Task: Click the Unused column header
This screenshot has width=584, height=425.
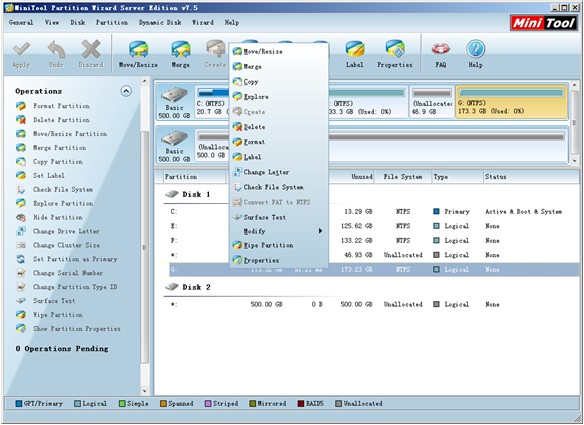Action: (x=352, y=177)
